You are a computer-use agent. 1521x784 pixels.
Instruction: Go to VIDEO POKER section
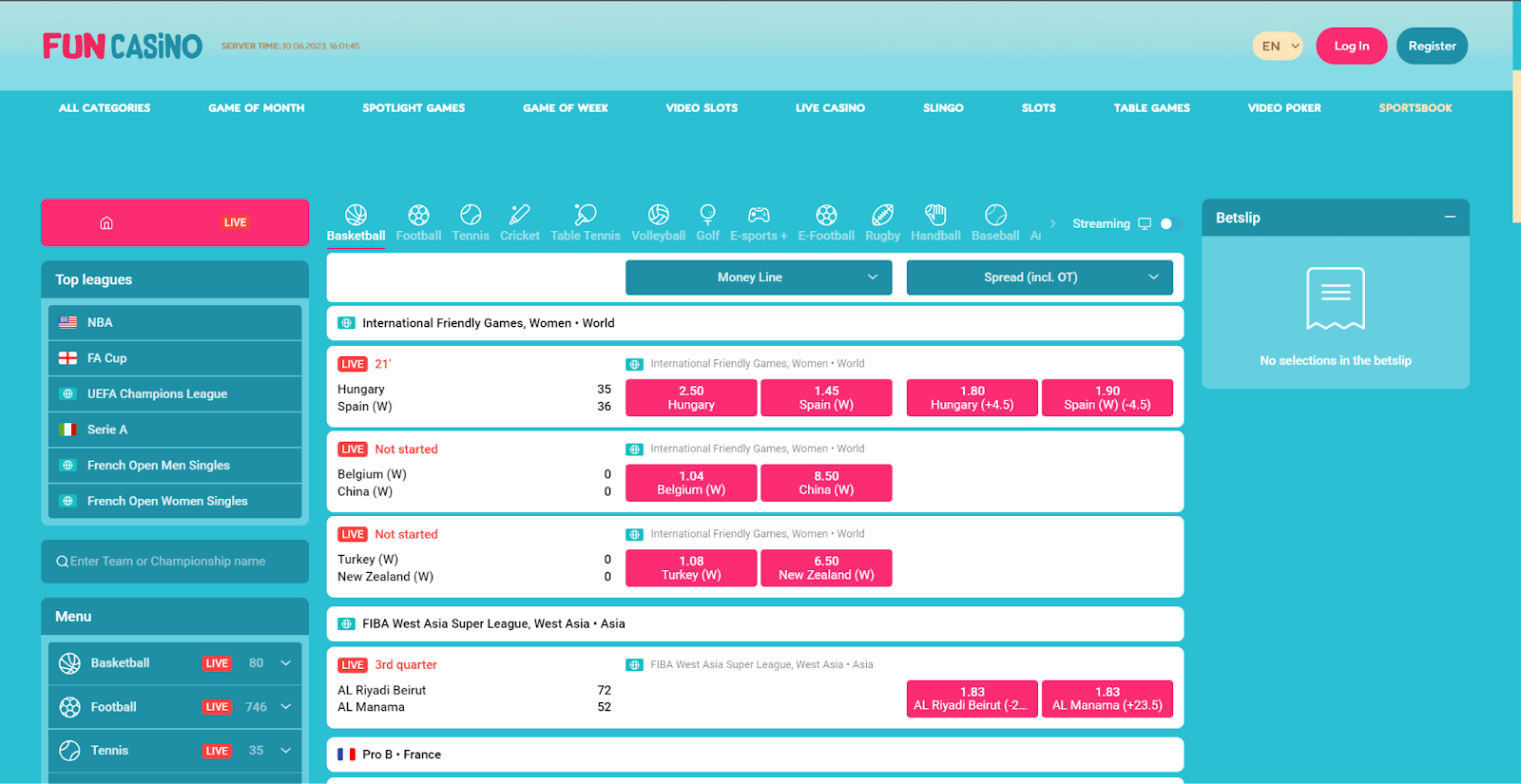pyautogui.click(x=1284, y=108)
